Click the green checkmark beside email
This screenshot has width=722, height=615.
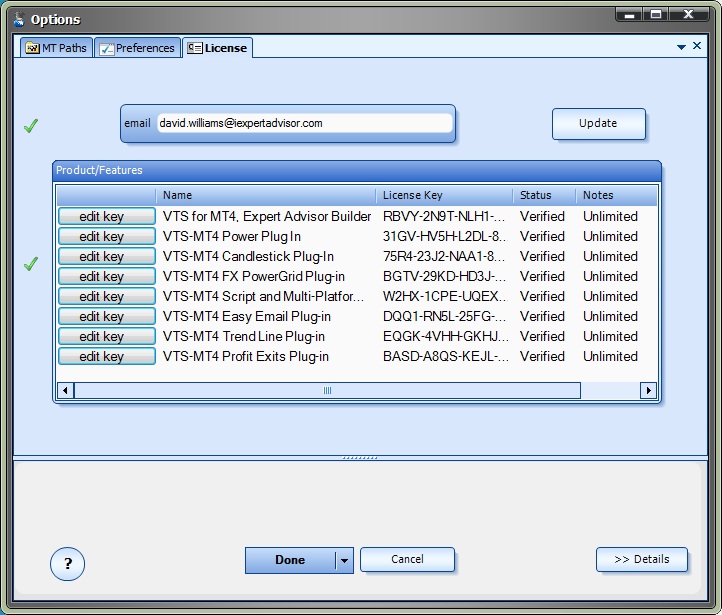point(31,125)
